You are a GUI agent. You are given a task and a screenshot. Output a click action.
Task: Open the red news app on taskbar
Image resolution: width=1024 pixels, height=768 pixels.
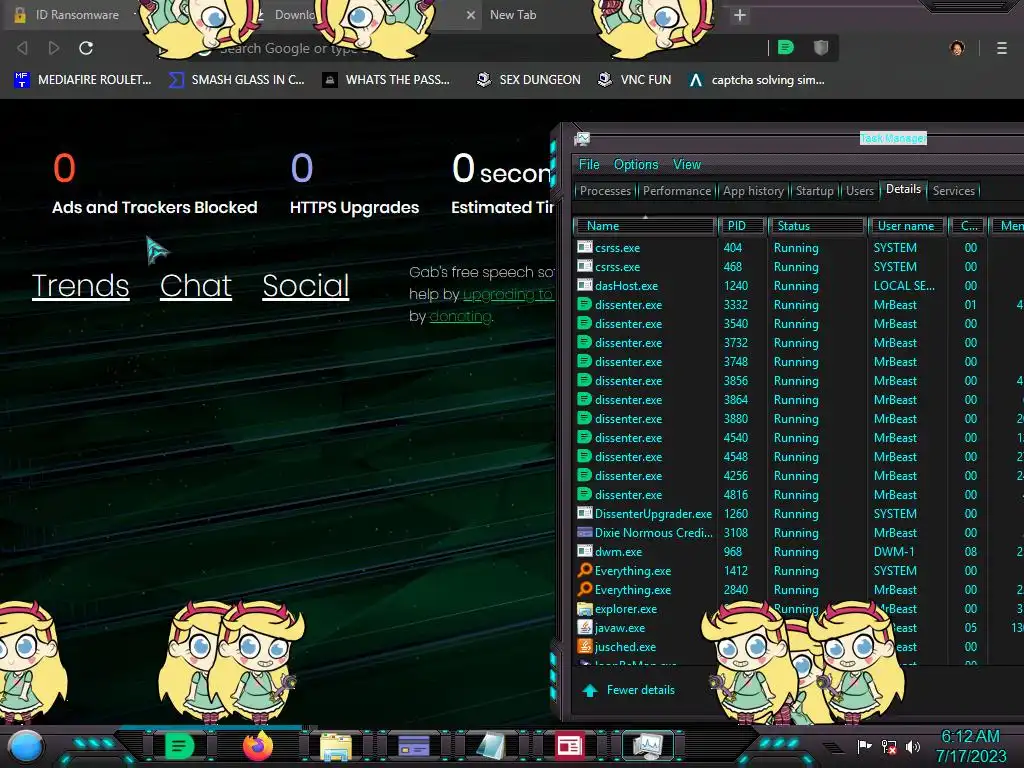569,746
